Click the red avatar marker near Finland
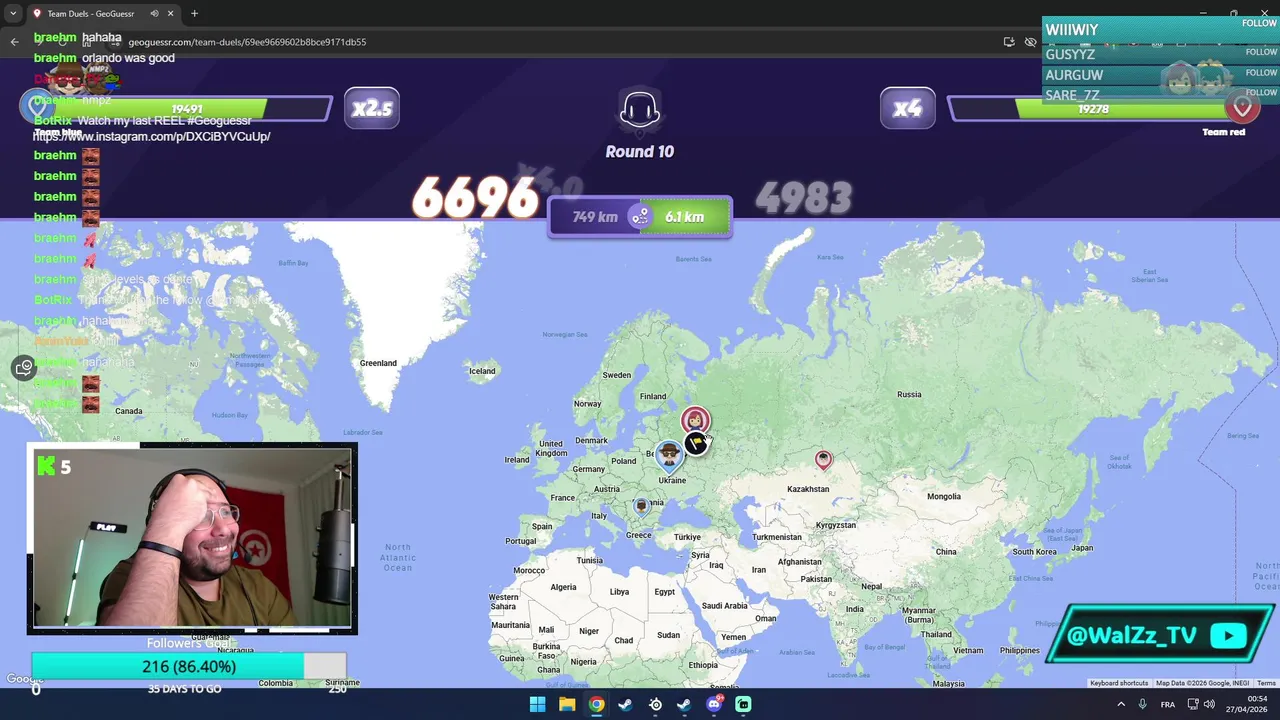Viewport: 1280px width, 720px height. click(695, 420)
